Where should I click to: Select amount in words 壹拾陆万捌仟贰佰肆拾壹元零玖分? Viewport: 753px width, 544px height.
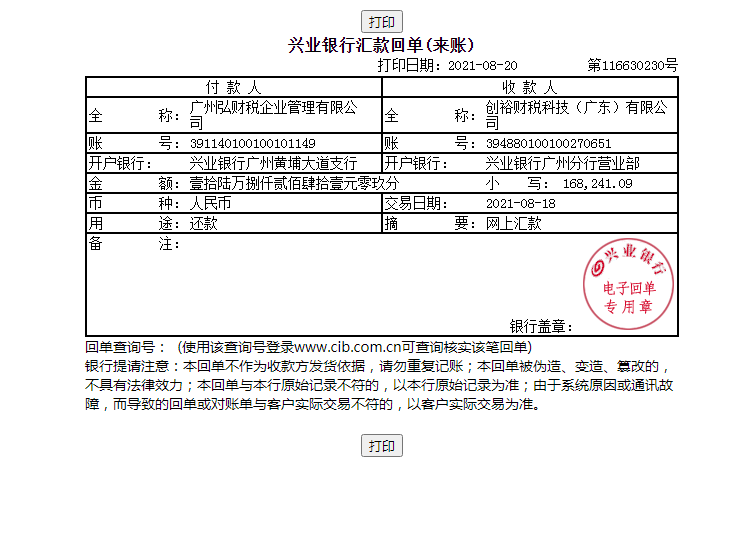point(294,183)
